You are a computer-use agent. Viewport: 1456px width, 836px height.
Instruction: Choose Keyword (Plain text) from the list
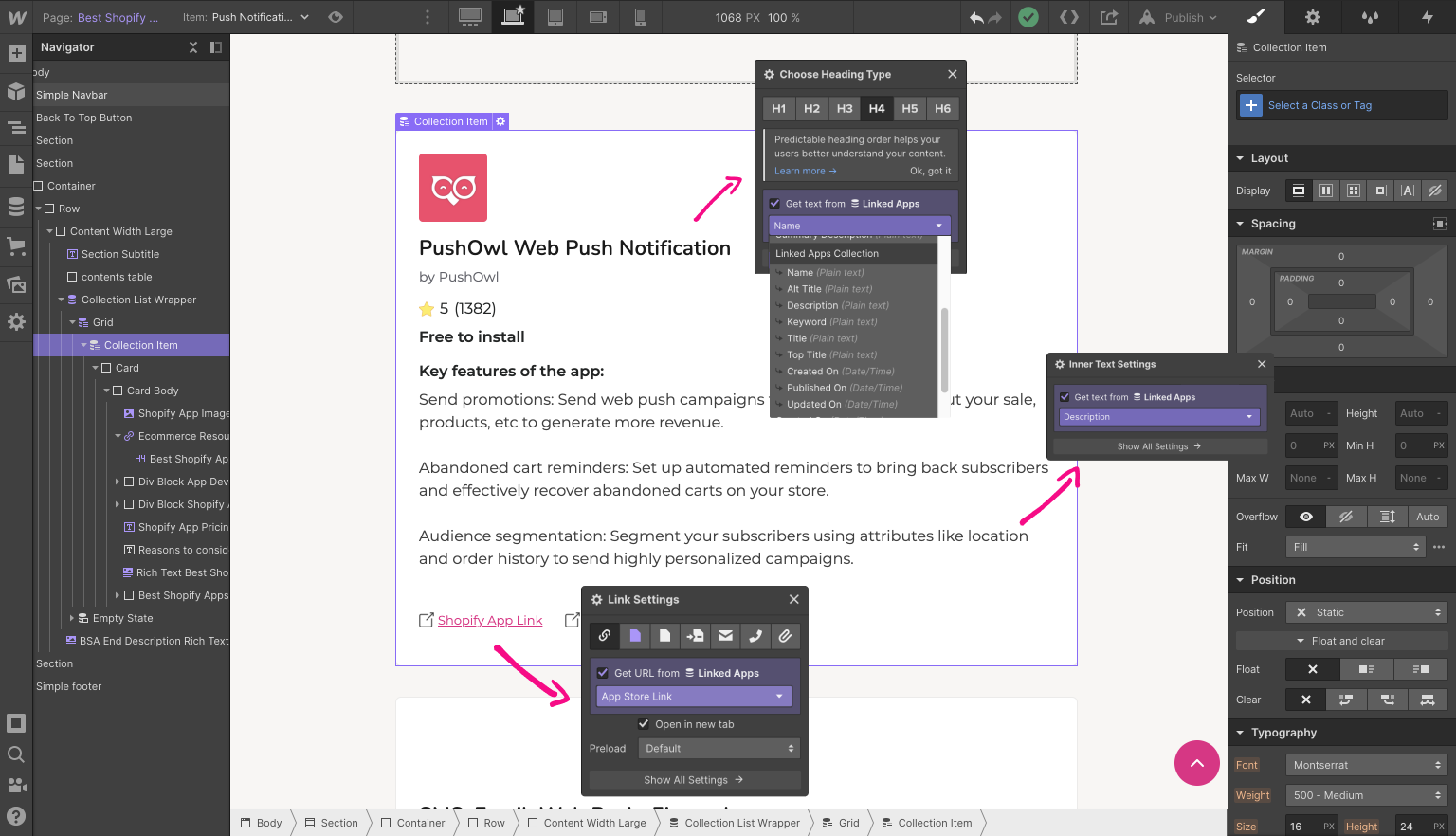click(831, 322)
